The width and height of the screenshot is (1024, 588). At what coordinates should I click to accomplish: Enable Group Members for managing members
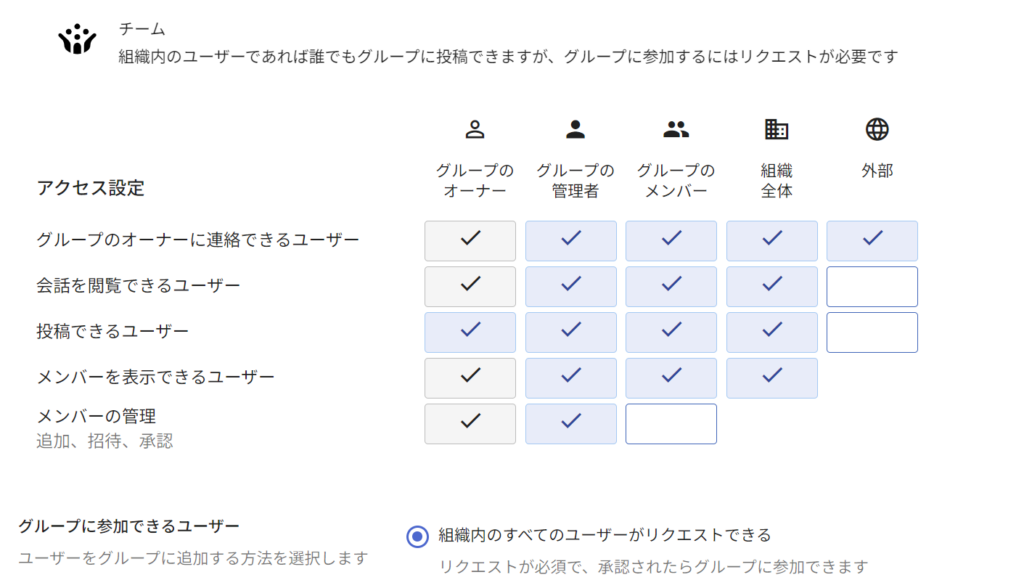[x=671, y=424]
